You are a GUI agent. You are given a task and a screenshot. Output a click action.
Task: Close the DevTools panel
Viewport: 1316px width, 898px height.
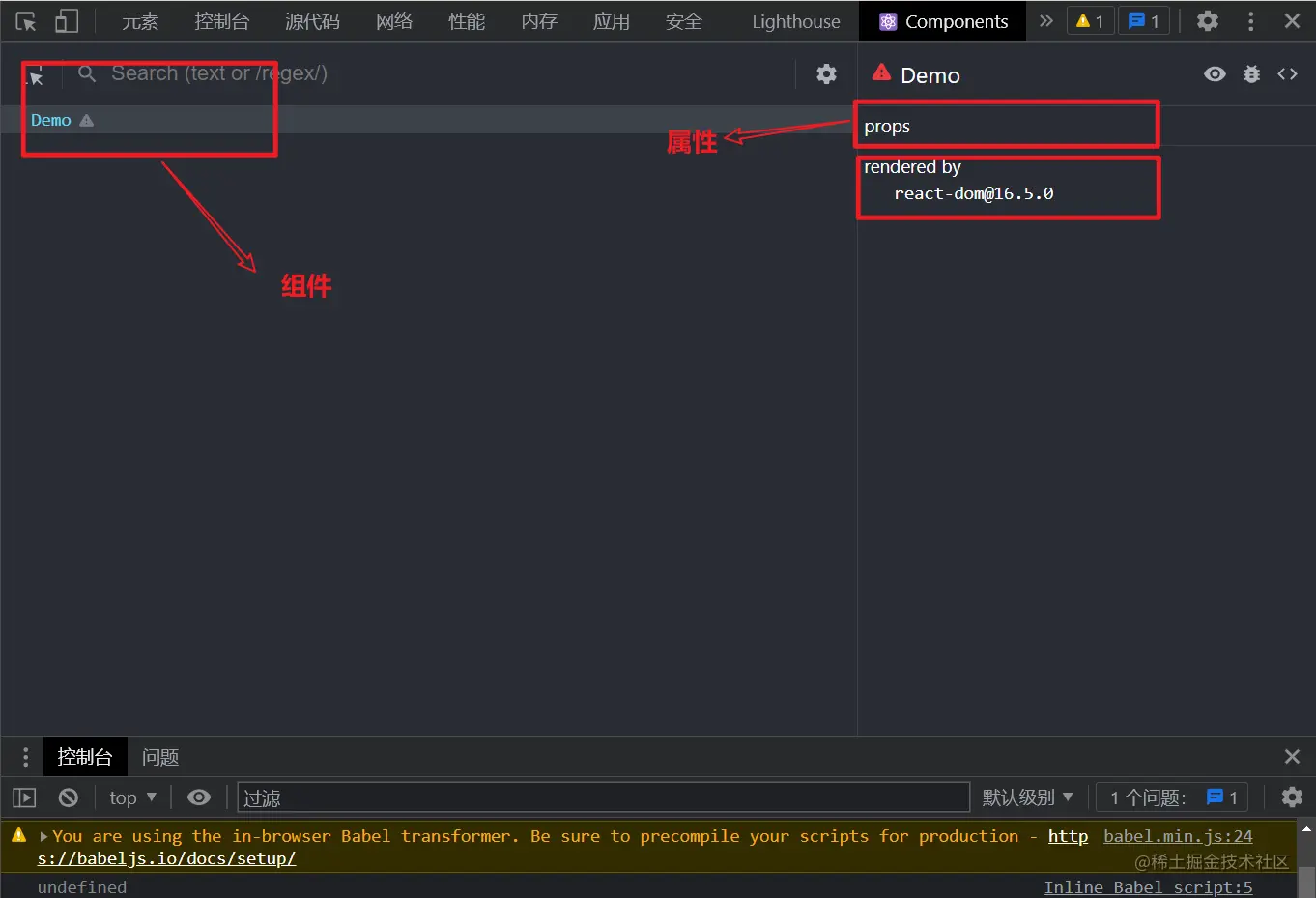click(x=1292, y=20)
